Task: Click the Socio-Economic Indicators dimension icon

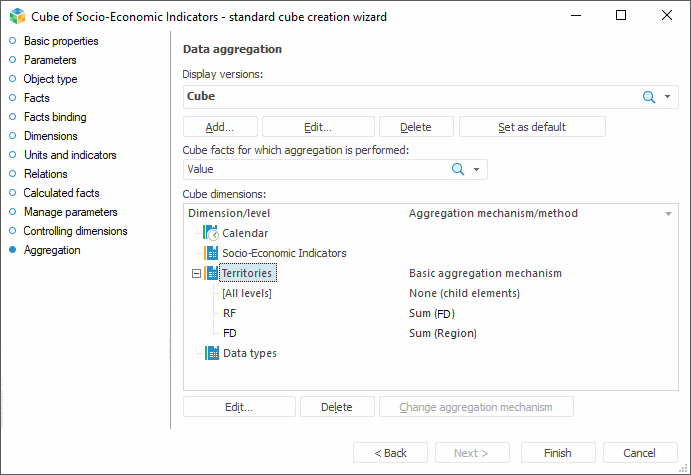Action: (x=211, y=253)
